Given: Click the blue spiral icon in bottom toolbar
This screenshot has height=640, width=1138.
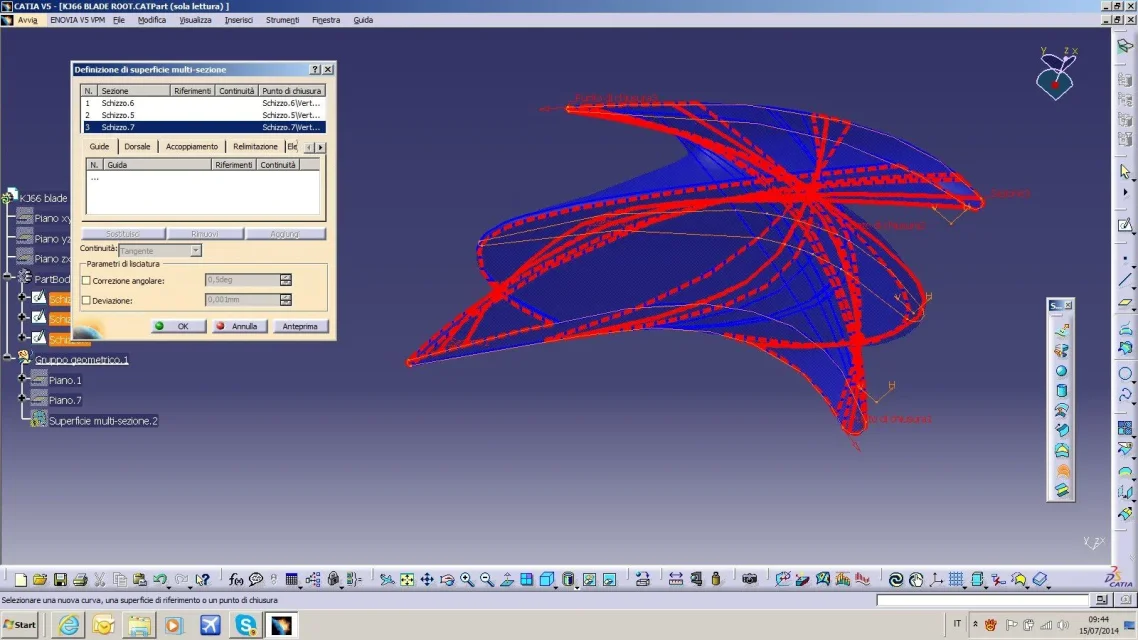Looking at the screenshot, I should pyautogui.click(x=896, y=579).
